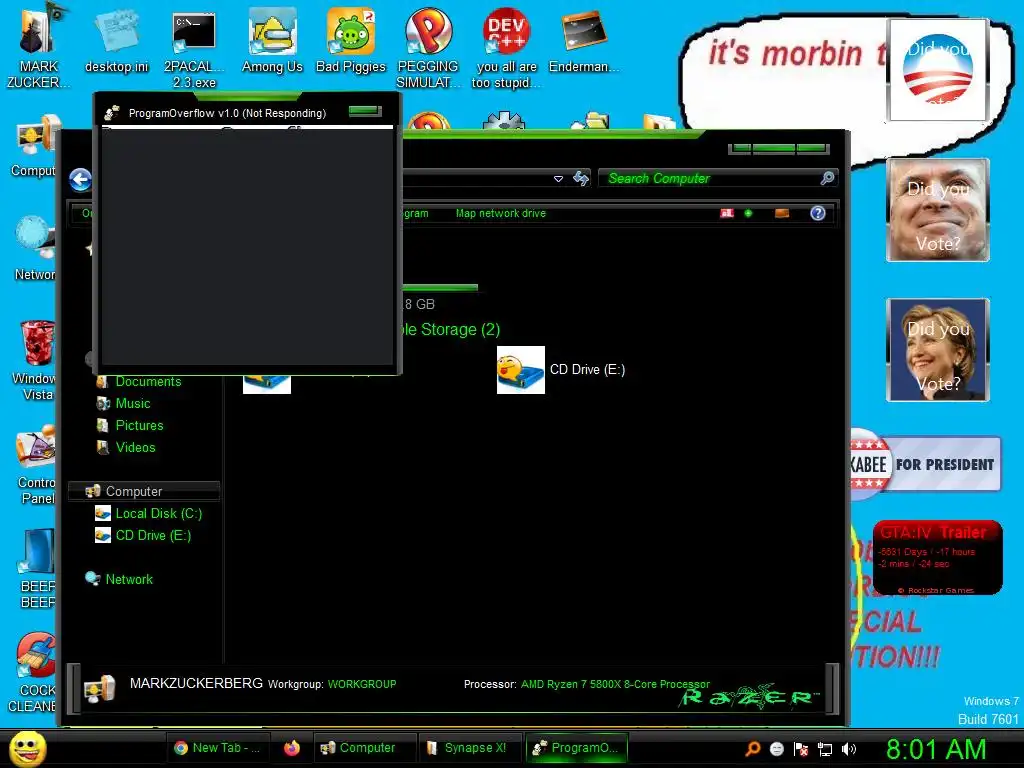Select Videos library in navigation pane

point(135,448)
